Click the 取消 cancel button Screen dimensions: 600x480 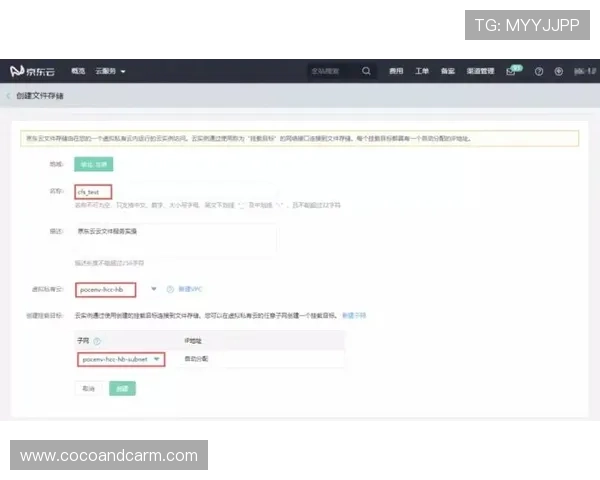[88, 389]
